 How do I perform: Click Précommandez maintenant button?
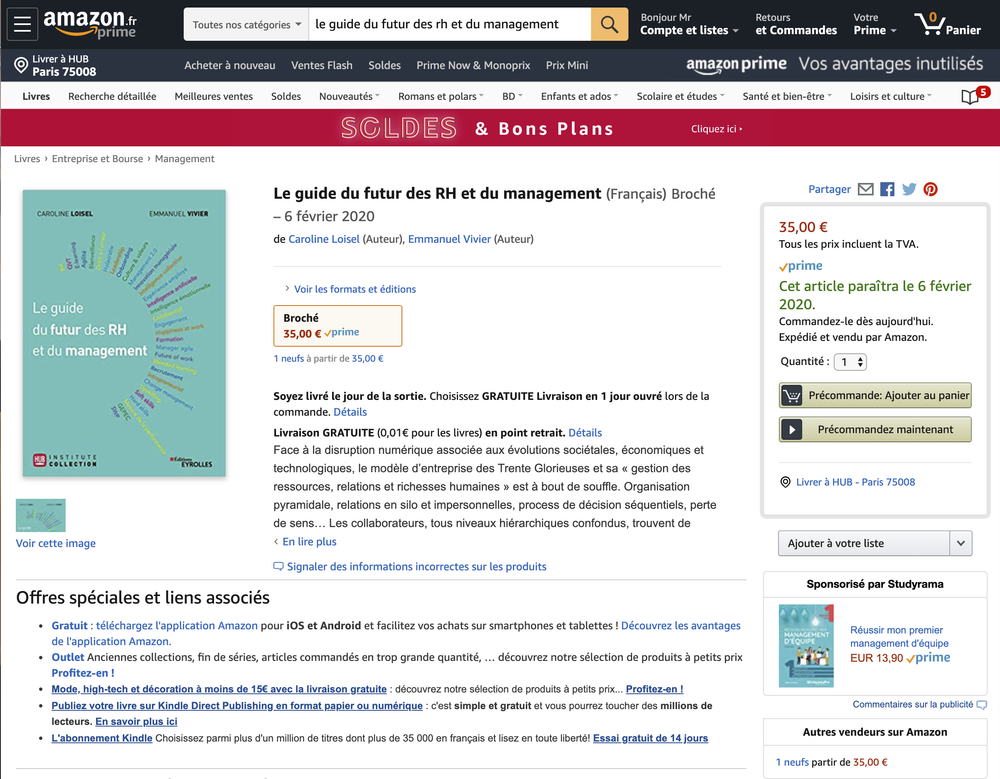(875, 429)
